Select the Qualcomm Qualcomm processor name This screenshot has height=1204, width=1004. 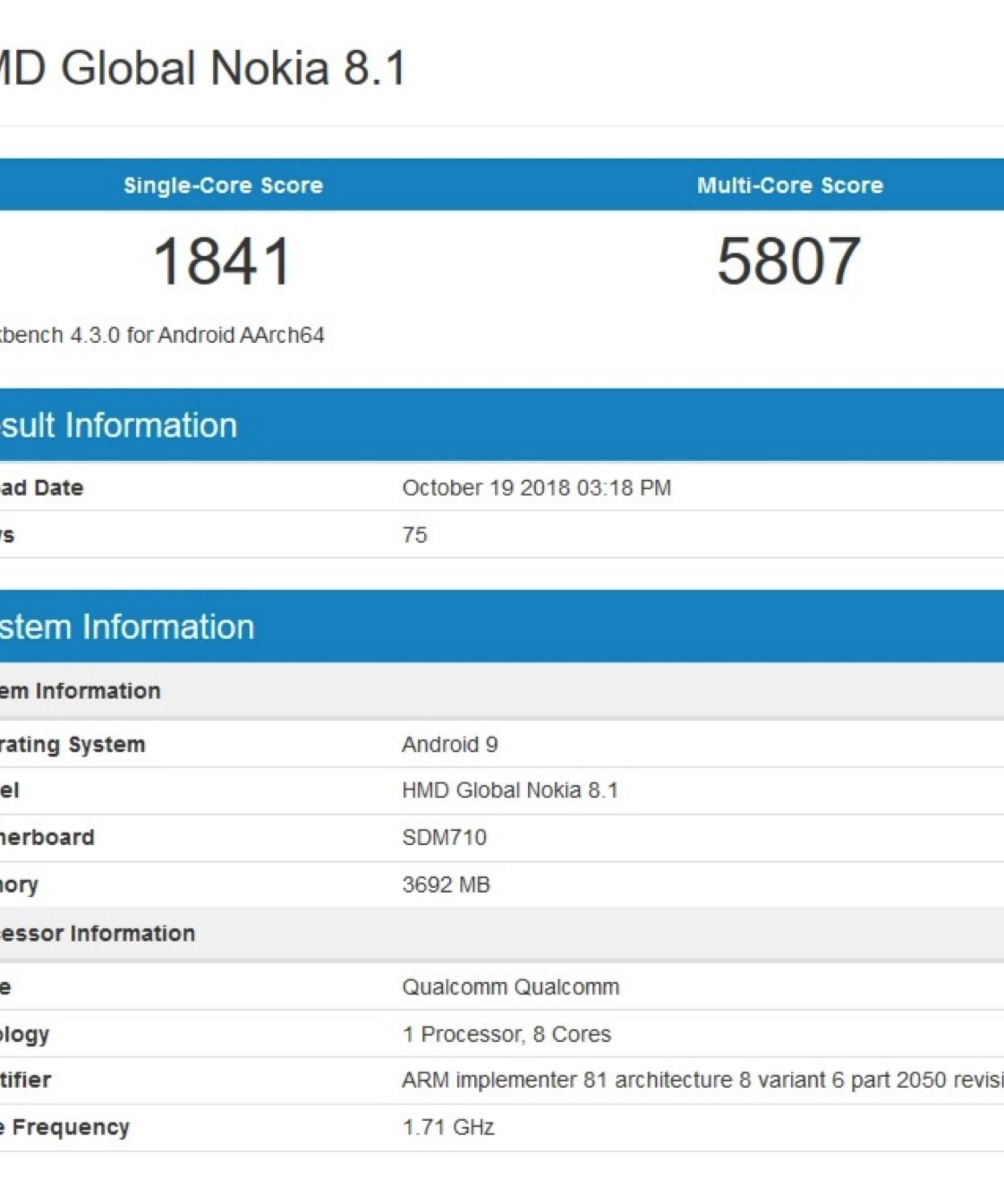click(510, 987)
